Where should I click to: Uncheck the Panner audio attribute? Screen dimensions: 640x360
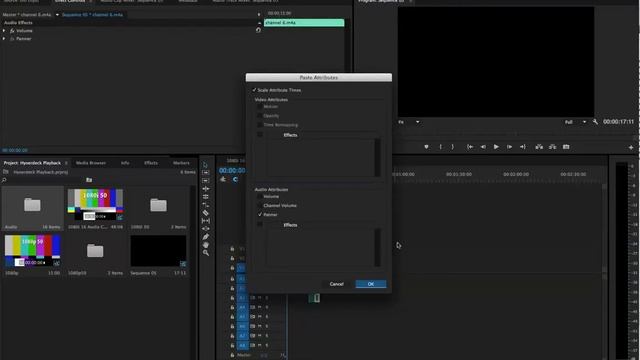[260, 214]
